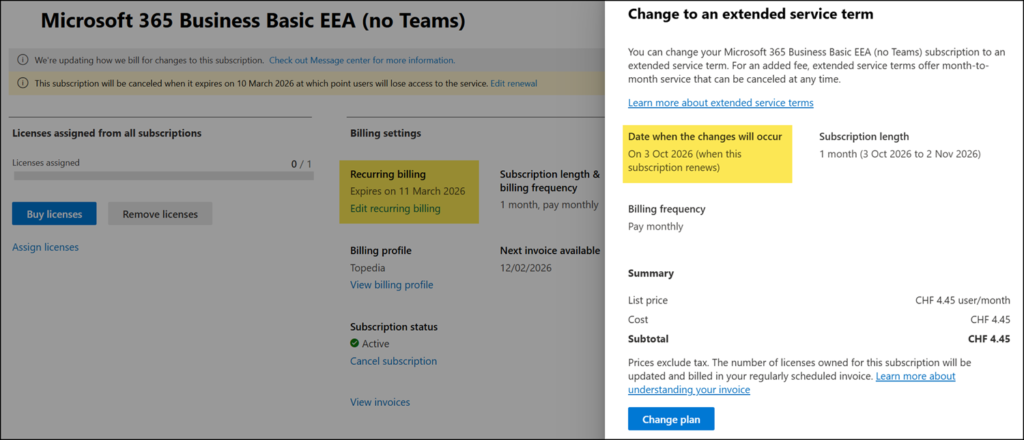Click 'Change to an extended service term' heading
This screenshot has width=1024, height=440.
(750, 14)
